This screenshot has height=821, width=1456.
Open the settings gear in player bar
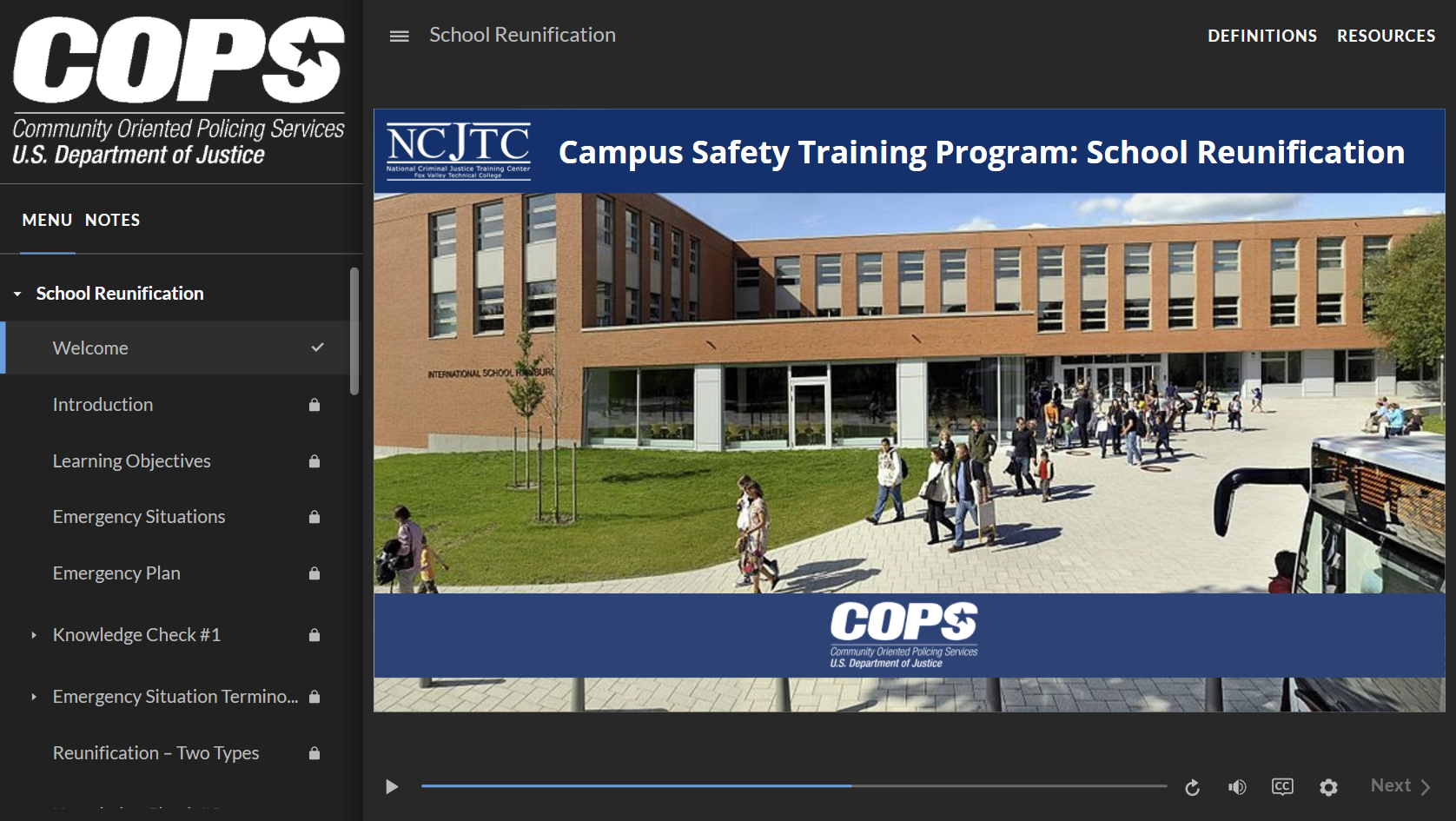click(x=1328, y=787)
